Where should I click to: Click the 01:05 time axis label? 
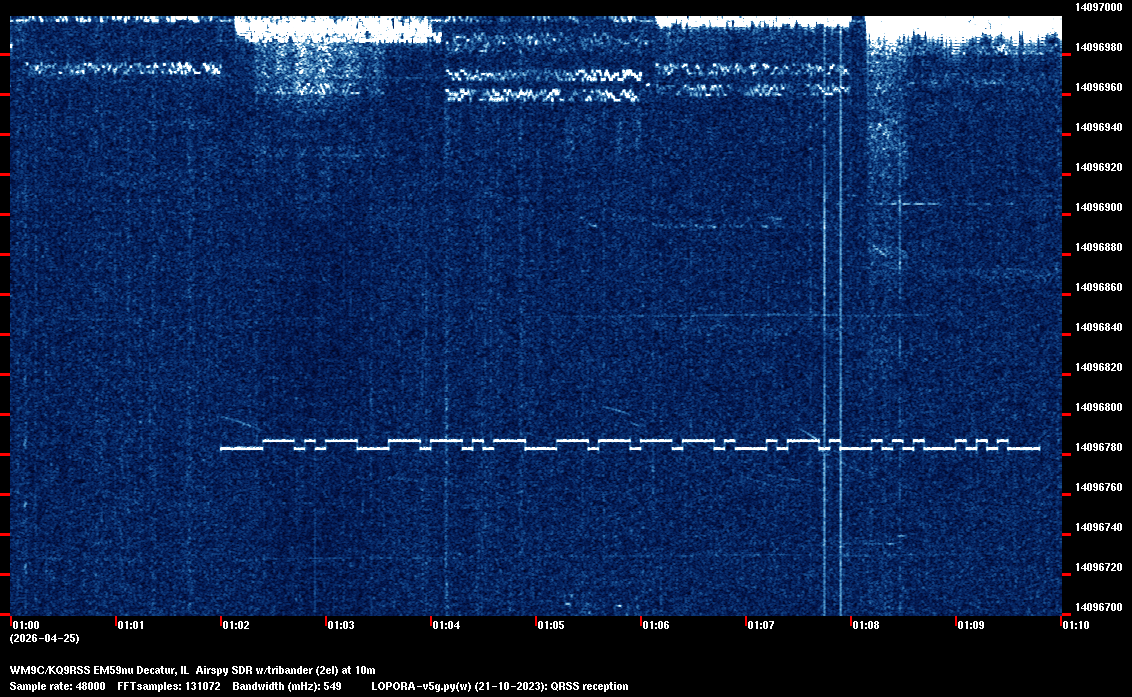(551, 625)
